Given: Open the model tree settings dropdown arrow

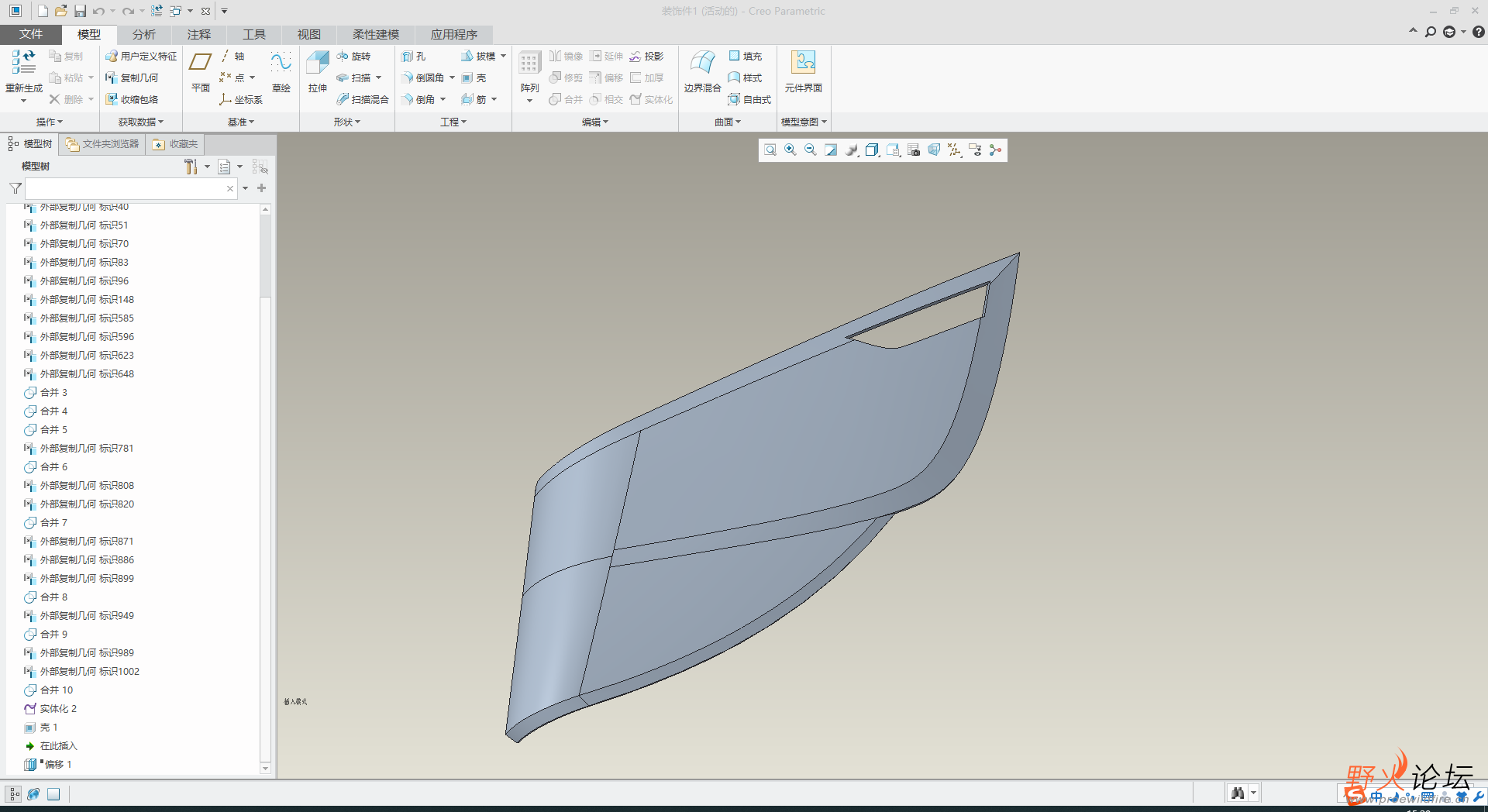Looking at the screenshot, I should click(207, 167).
